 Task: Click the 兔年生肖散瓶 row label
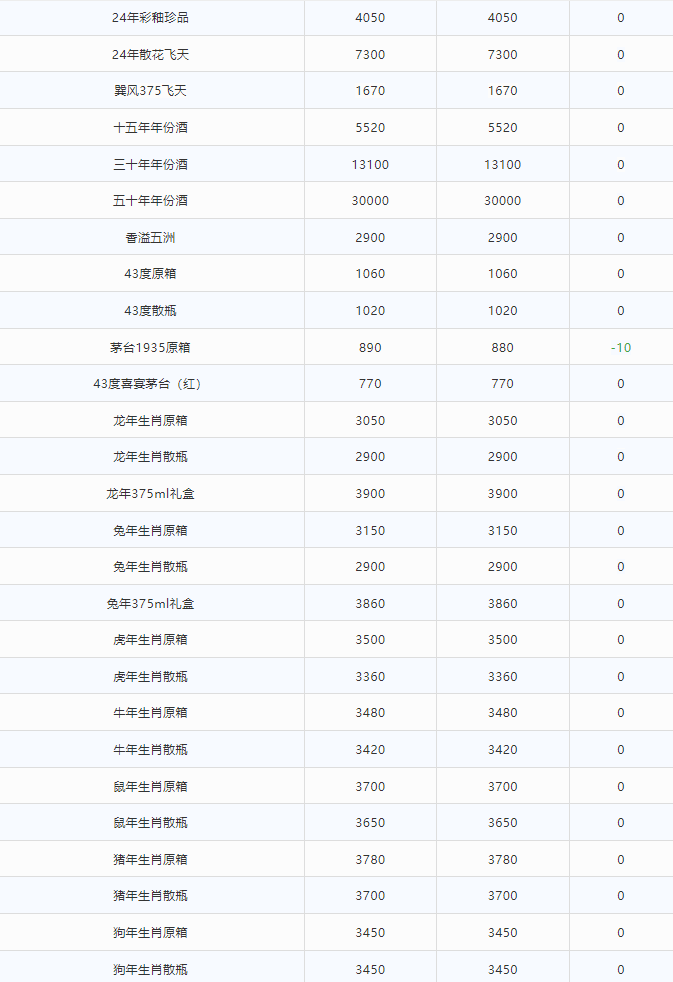[x=150, y=567]
